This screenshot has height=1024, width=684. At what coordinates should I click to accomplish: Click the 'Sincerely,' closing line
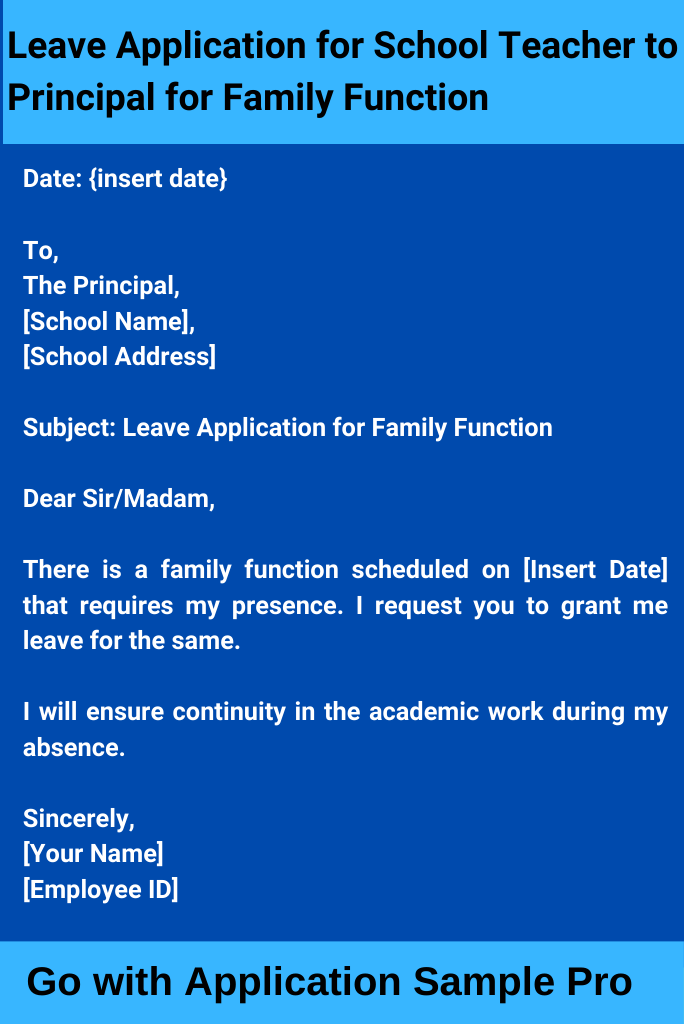(78, 819)
